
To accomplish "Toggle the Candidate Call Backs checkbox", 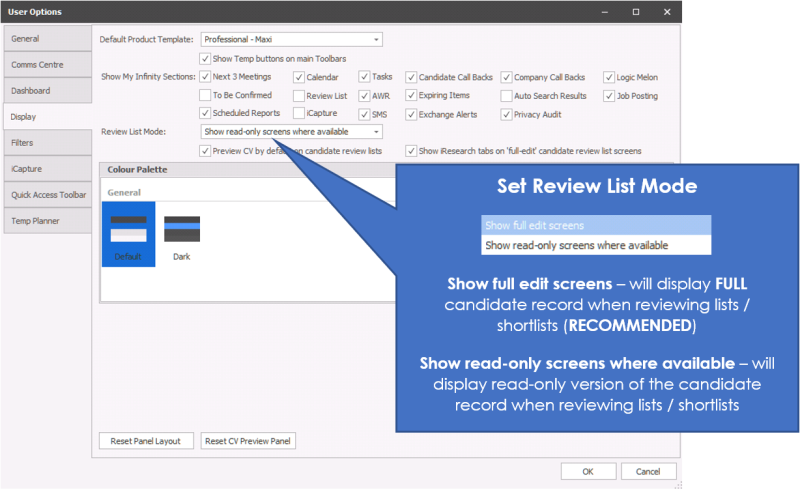I will pyautogui.click(x=411, y=77).
